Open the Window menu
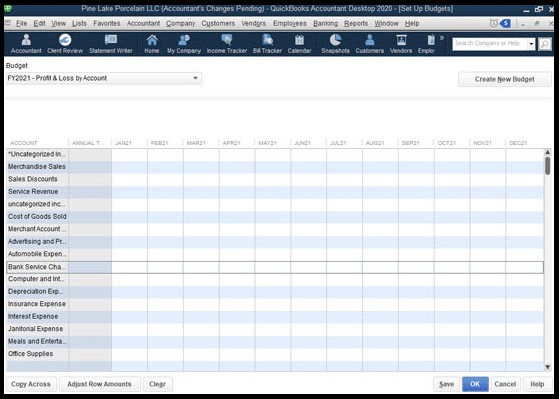The width and height of the screenshot is (560, 399). [x=386, y=24]
